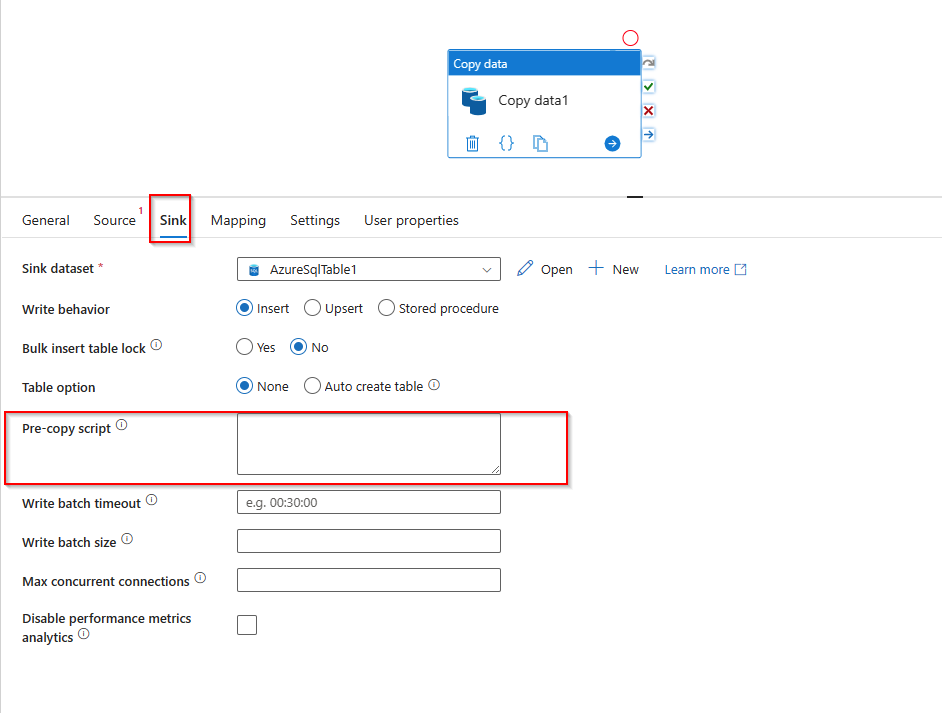Viewport: 942px width, 713px height.
Task: Open the code view via curly braces icon
Action: [x=506, y=143]
